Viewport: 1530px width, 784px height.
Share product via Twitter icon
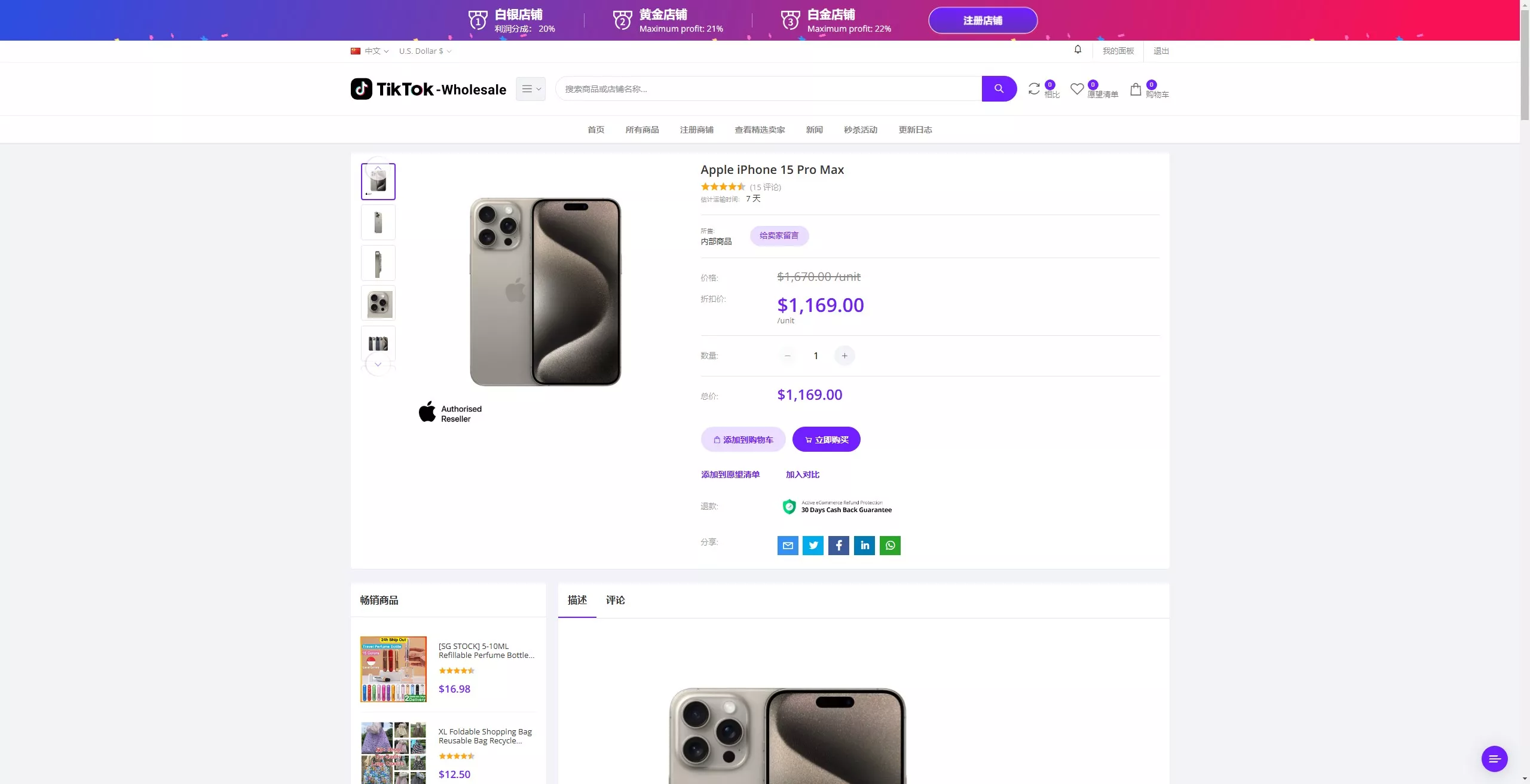[813, 545]
